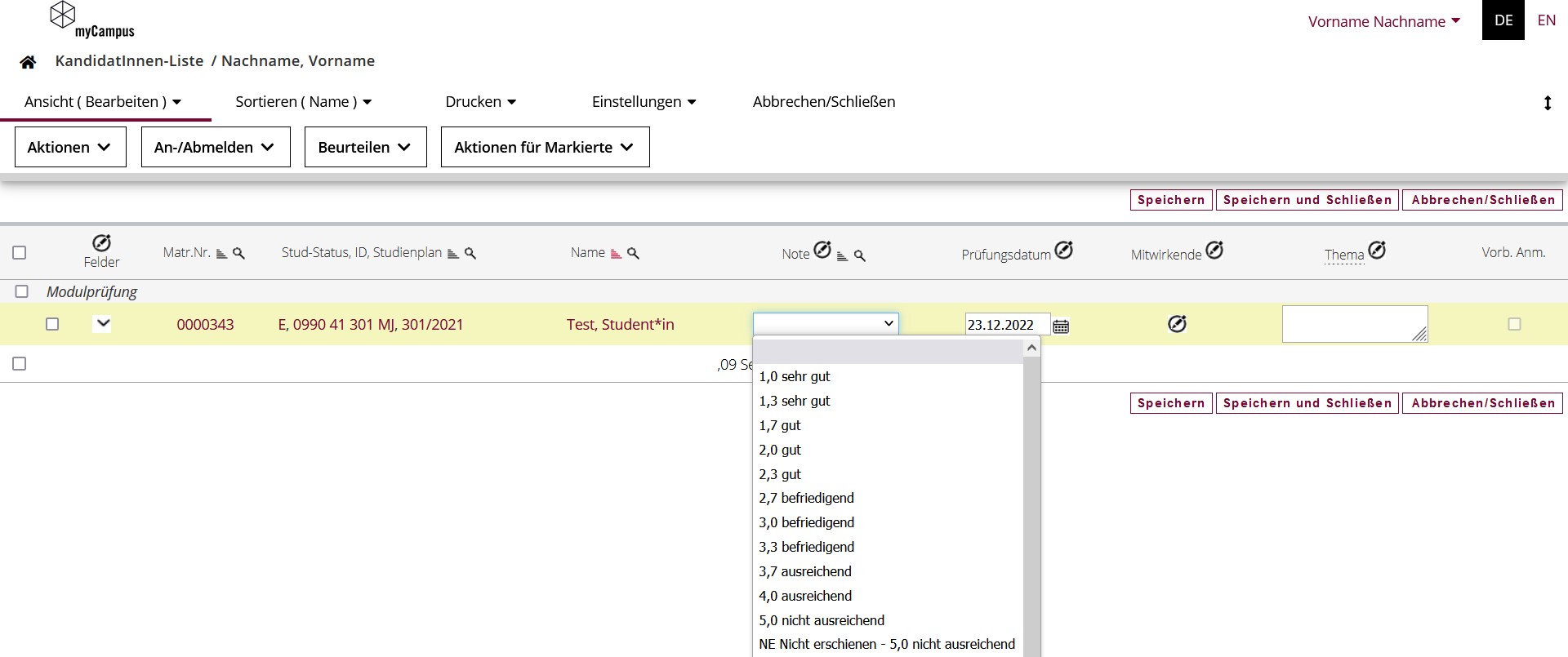Open Sortieren ( Name ) menu

(304, 102)
